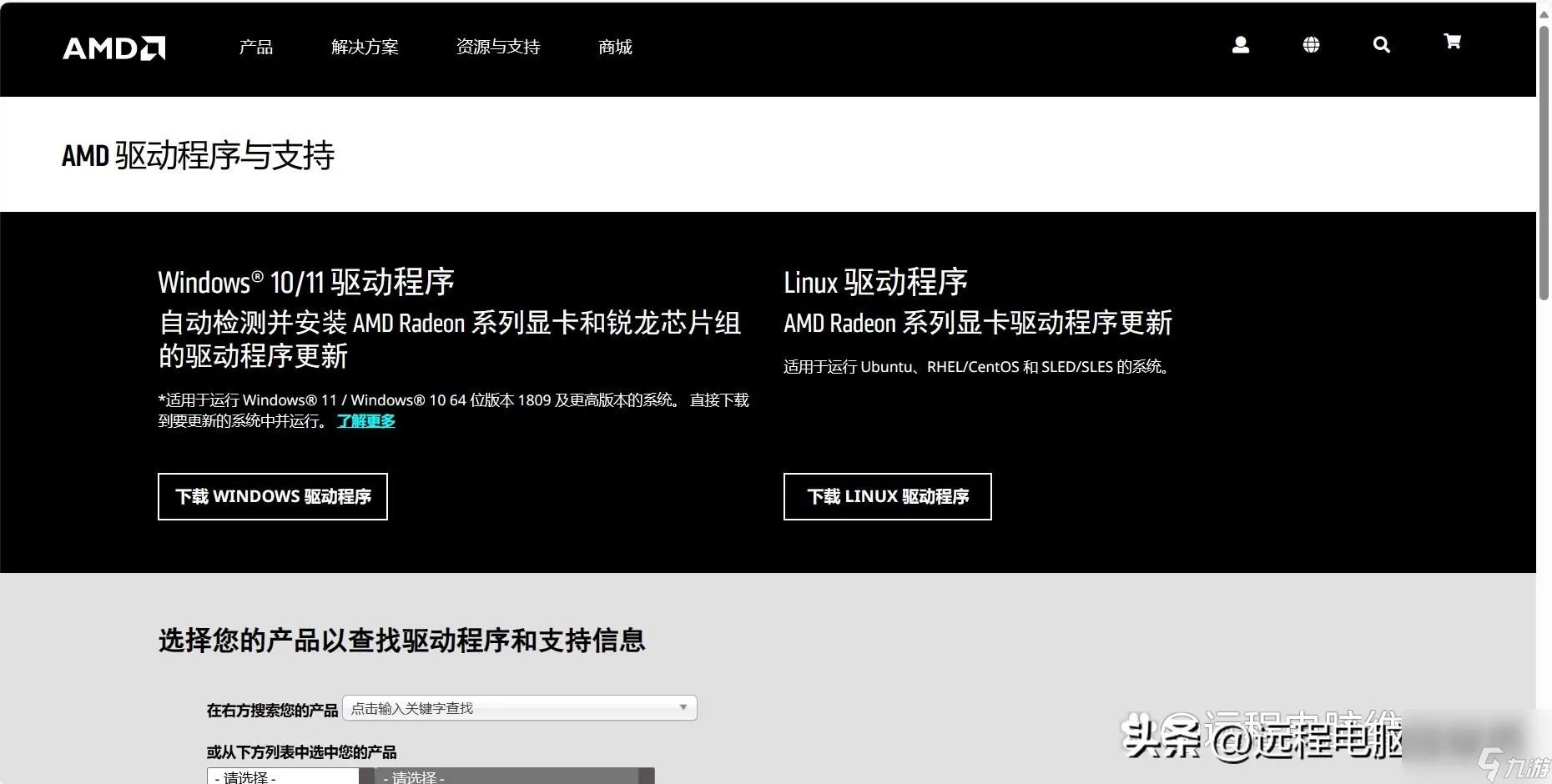Image resolution: width=1552 pixels, height=784 pixels.
Task: Open the 产品 menu
Action: click(255, 48)
